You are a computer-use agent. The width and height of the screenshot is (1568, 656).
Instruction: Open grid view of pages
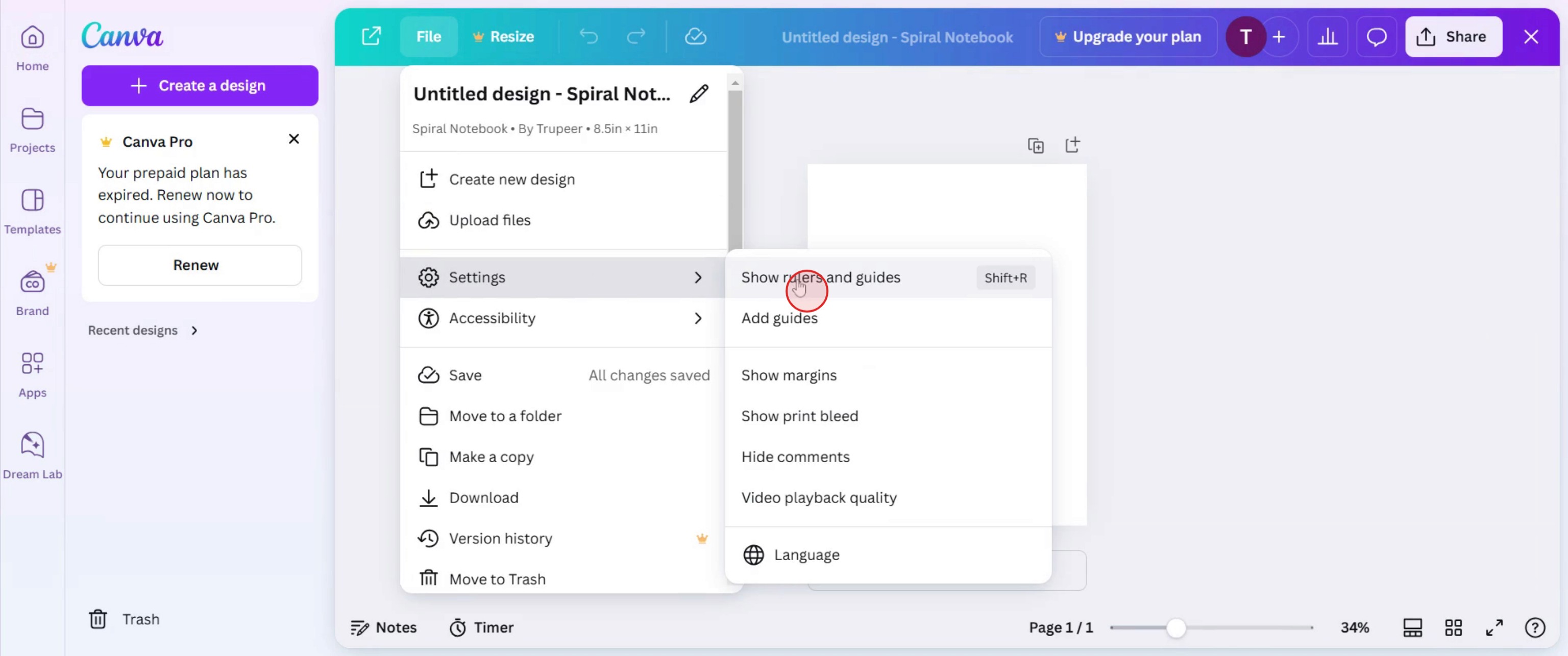1454,627
